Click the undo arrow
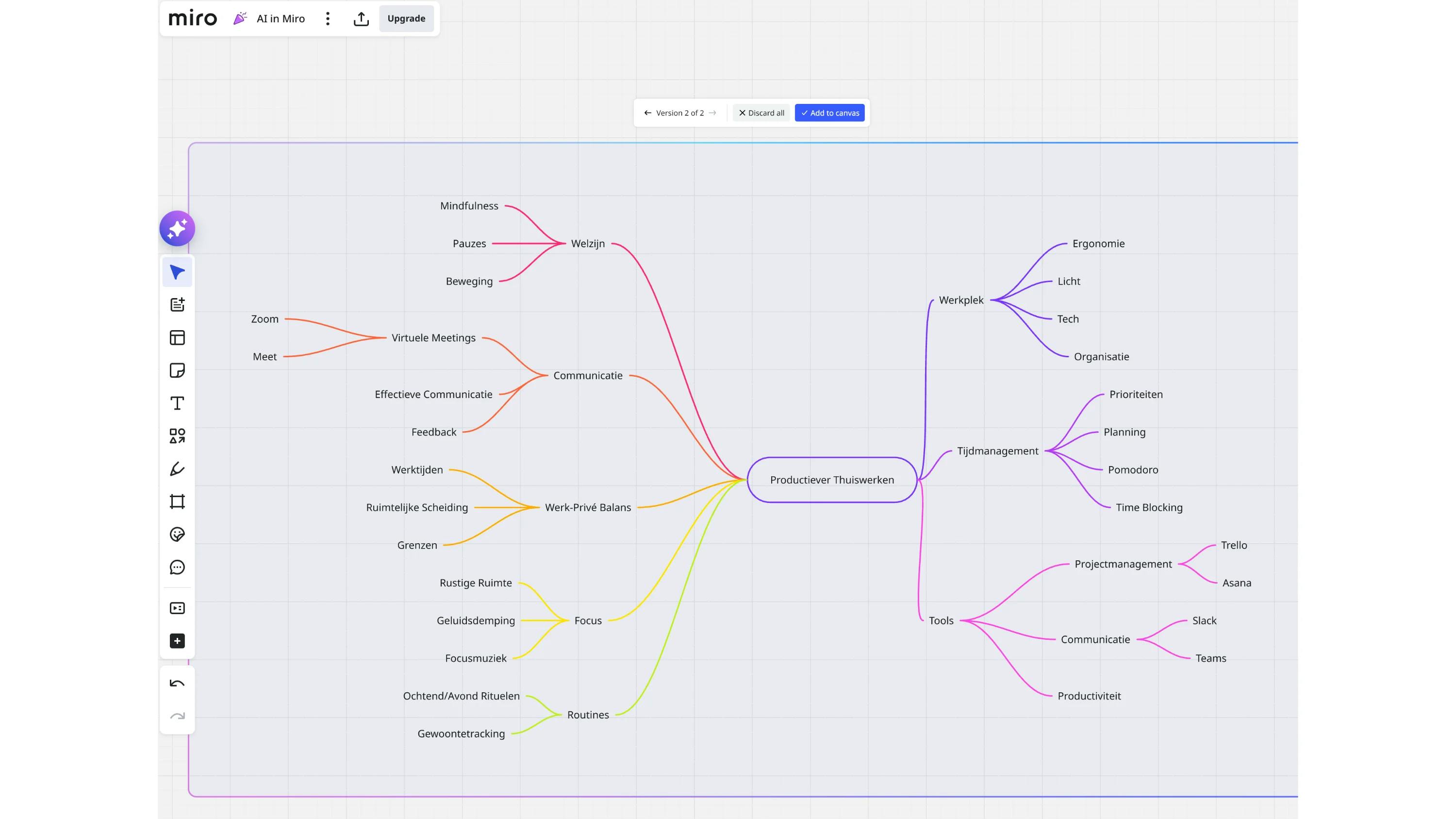The width and height of the screenshot is (1456, 819). click(177, 684)
